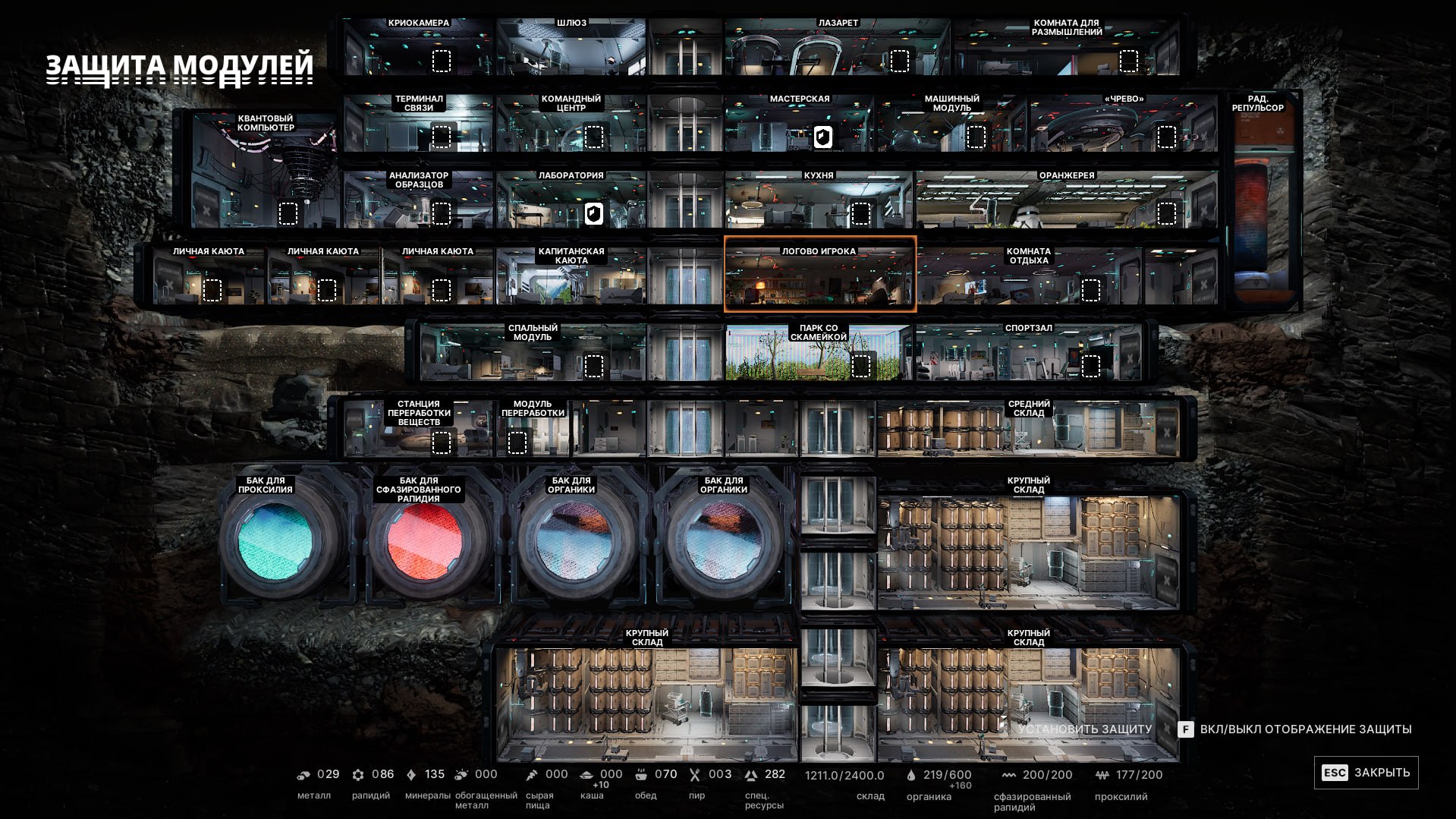Image resolution: width=1456 pixels, height=819 pixels.
Task: Enable protection slot in Командный центр
Action: coord(594,137)
